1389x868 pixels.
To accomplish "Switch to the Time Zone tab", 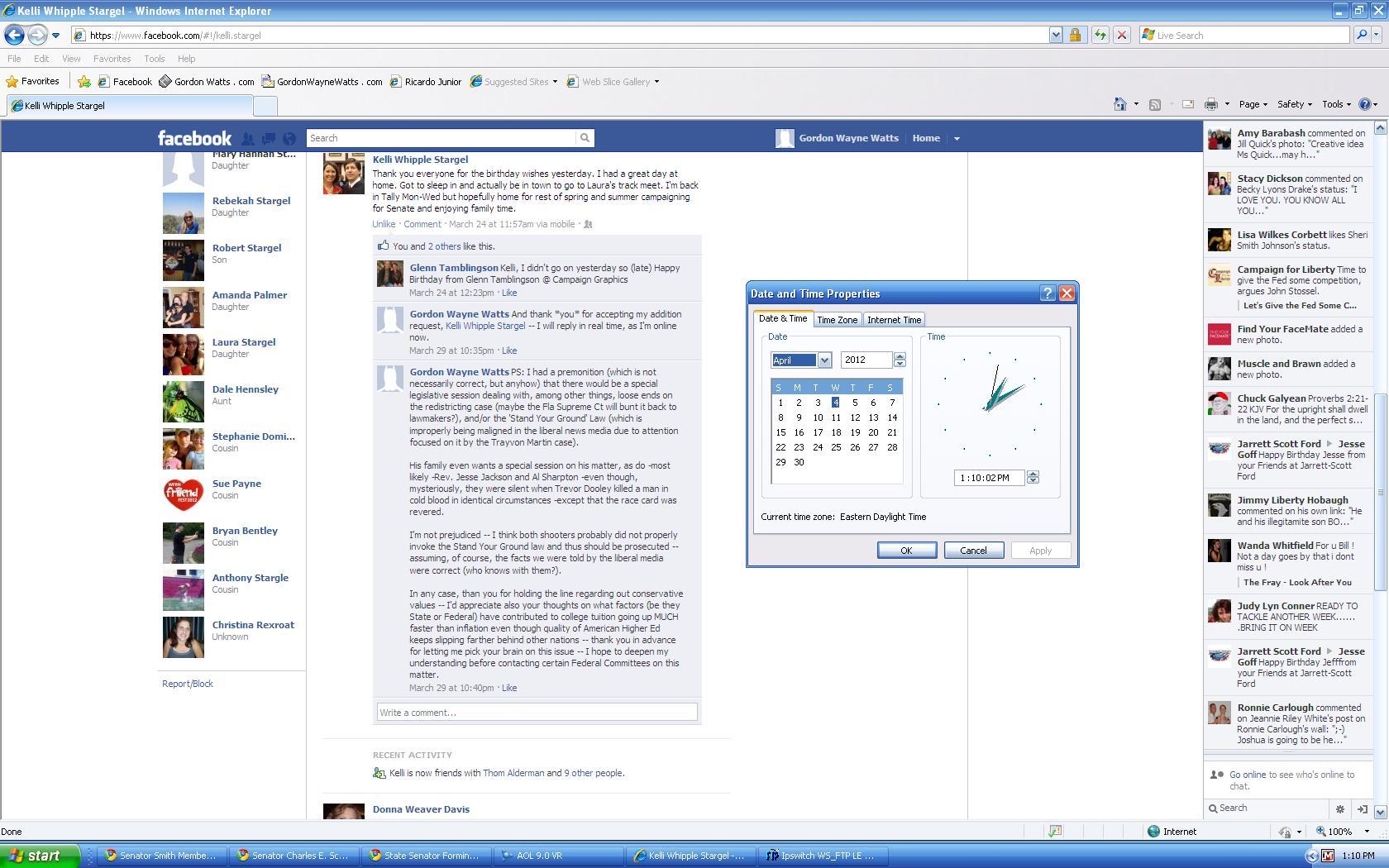I will point(837,320).
